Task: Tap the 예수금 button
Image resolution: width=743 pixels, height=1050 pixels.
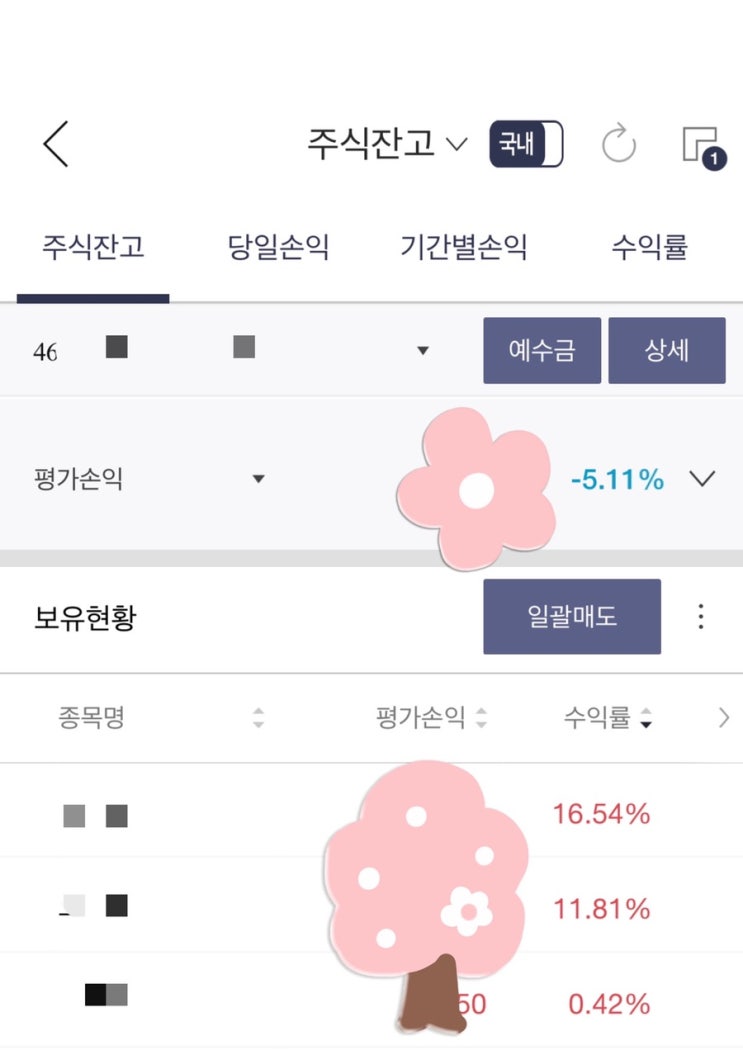Action: click(542, 350)
